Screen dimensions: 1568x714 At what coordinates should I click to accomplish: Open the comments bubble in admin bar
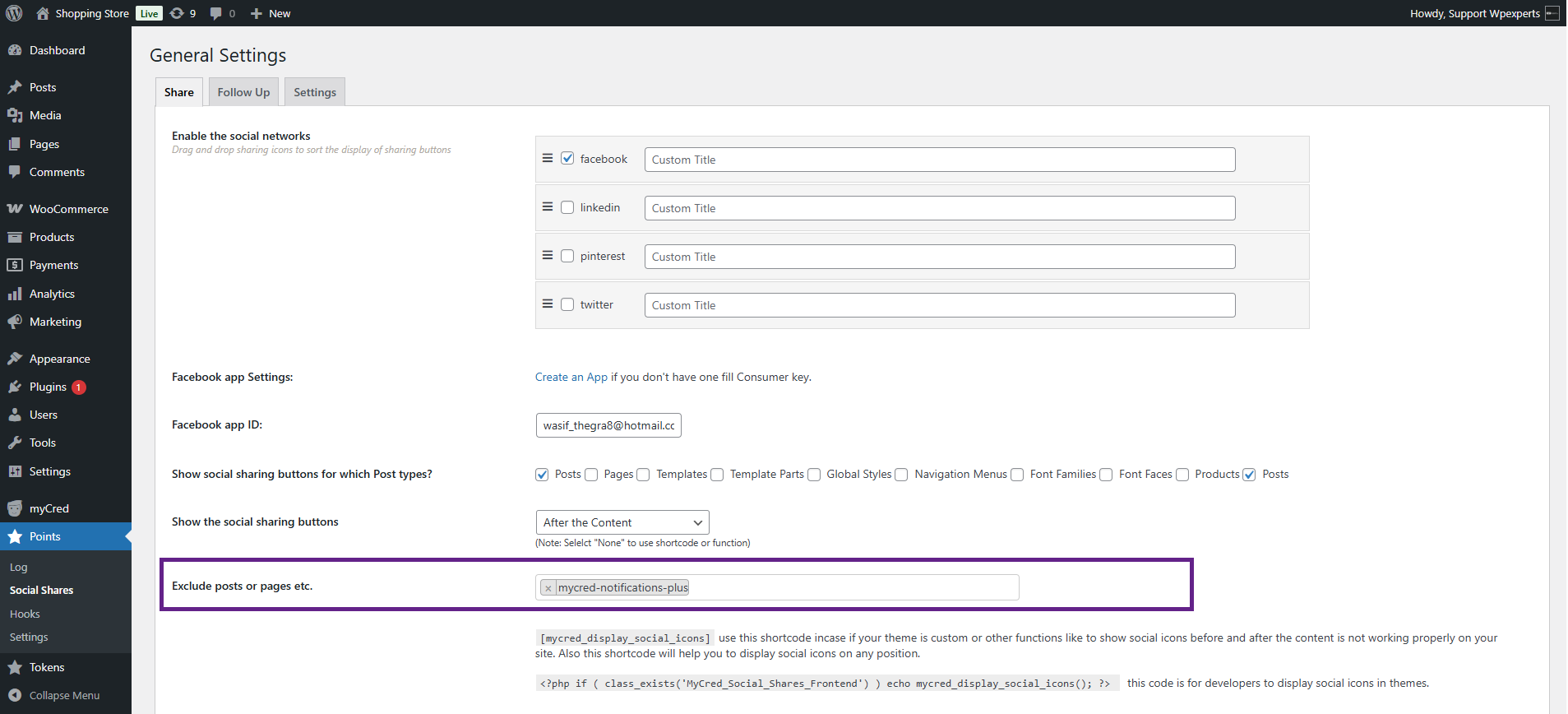pyautogui.click(x=216, y=13)
